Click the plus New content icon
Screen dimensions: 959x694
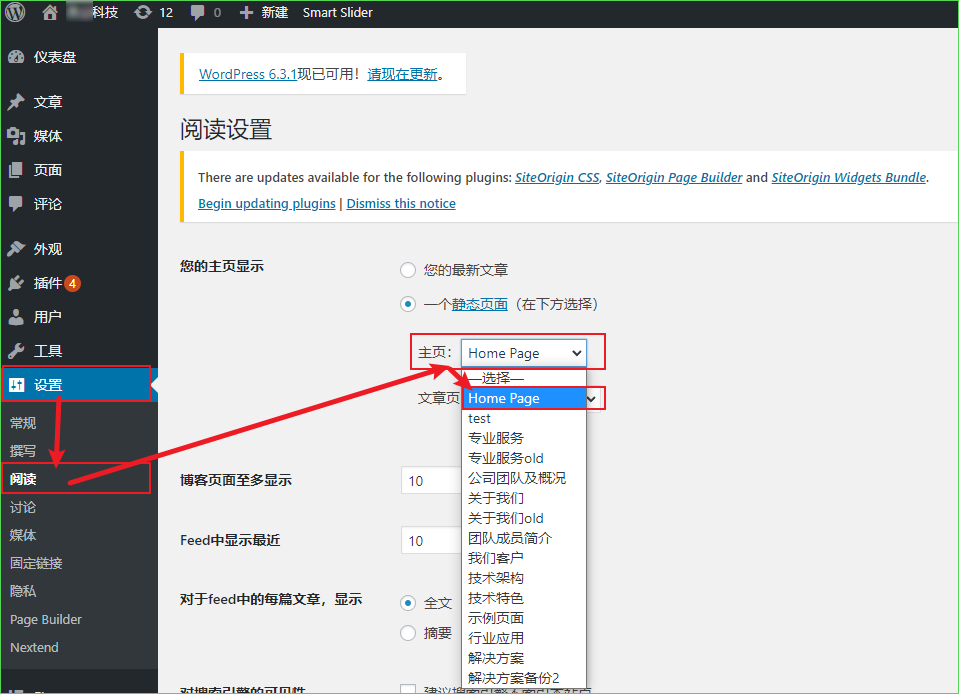coord(246,12)
